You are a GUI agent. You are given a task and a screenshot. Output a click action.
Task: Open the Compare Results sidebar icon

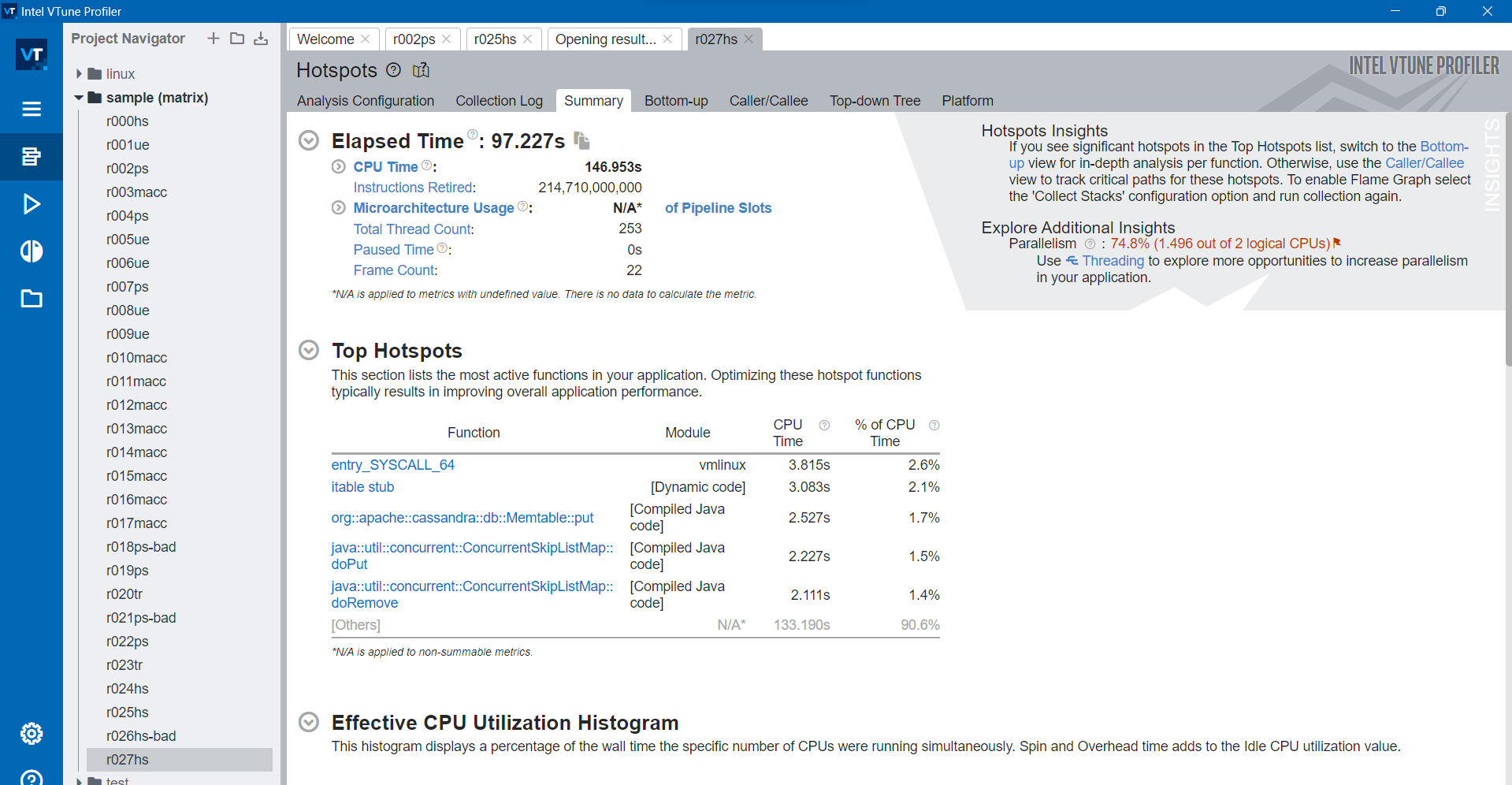(x=32, y=251)
